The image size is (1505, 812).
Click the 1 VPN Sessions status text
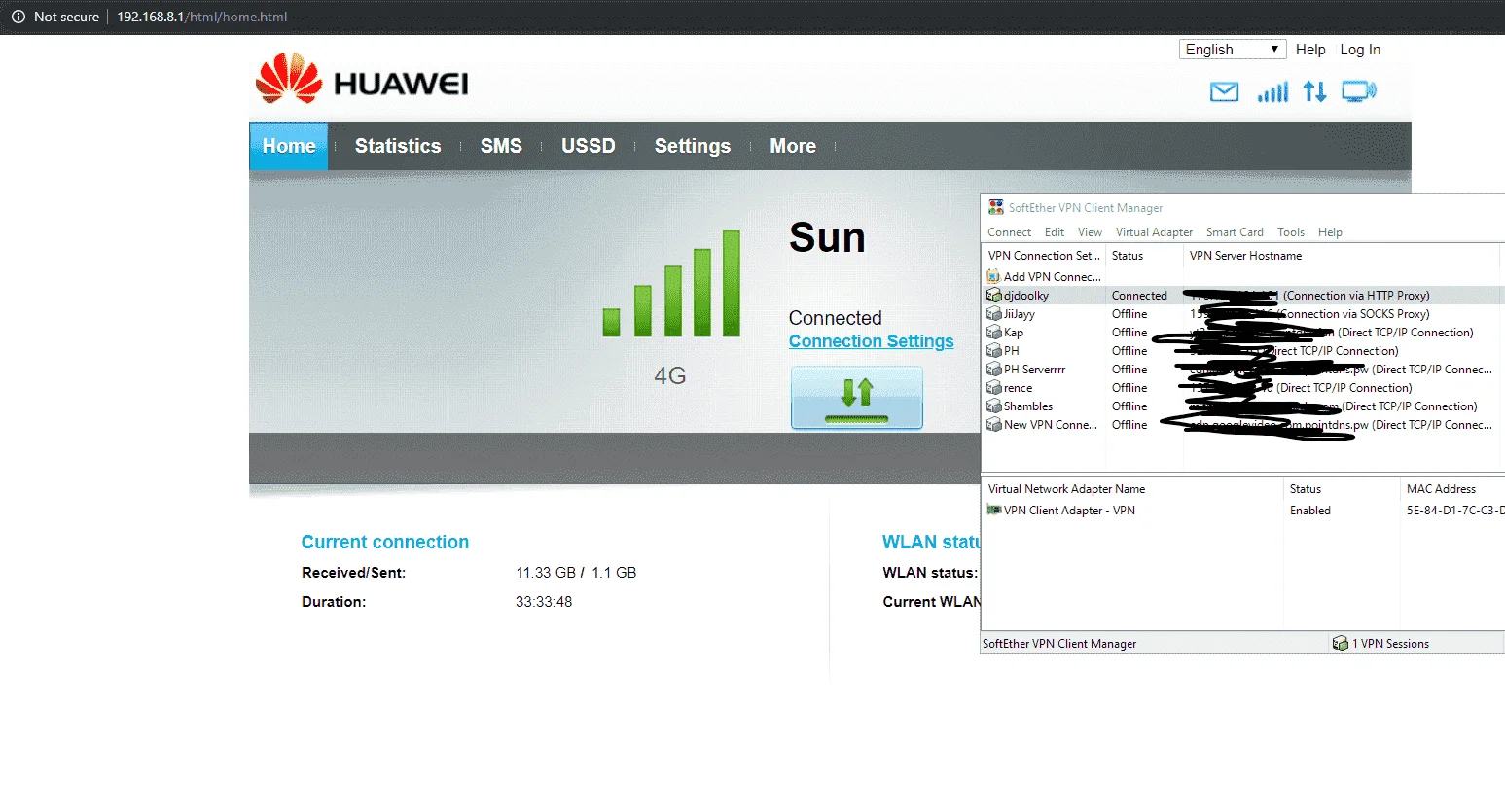point(1391,644)
